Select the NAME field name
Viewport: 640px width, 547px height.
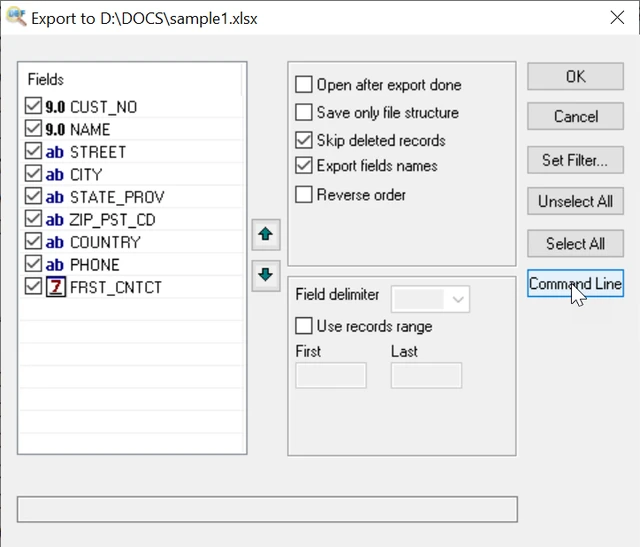click(x=90, y=129)
